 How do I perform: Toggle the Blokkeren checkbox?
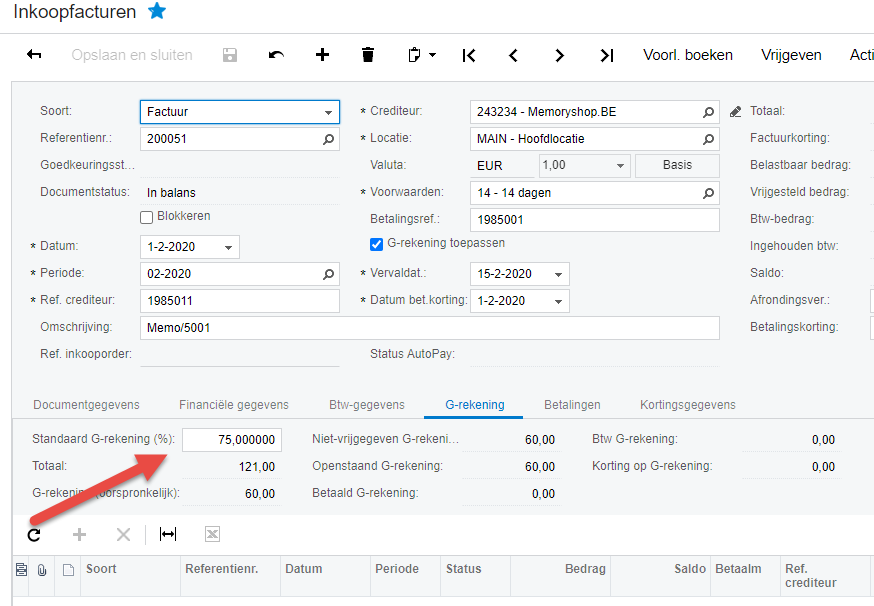[147, 217]
